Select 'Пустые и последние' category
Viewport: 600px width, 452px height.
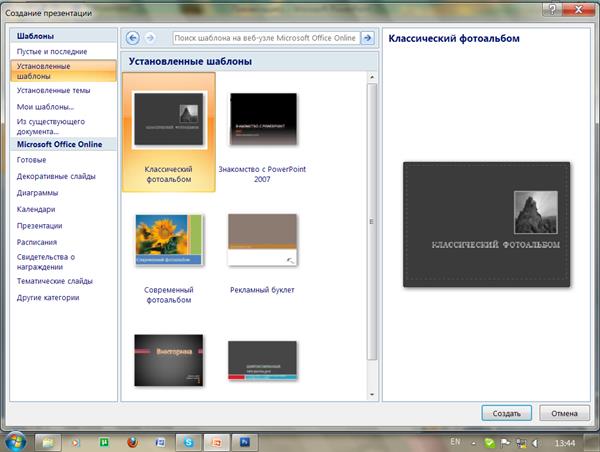coord(52,51)
